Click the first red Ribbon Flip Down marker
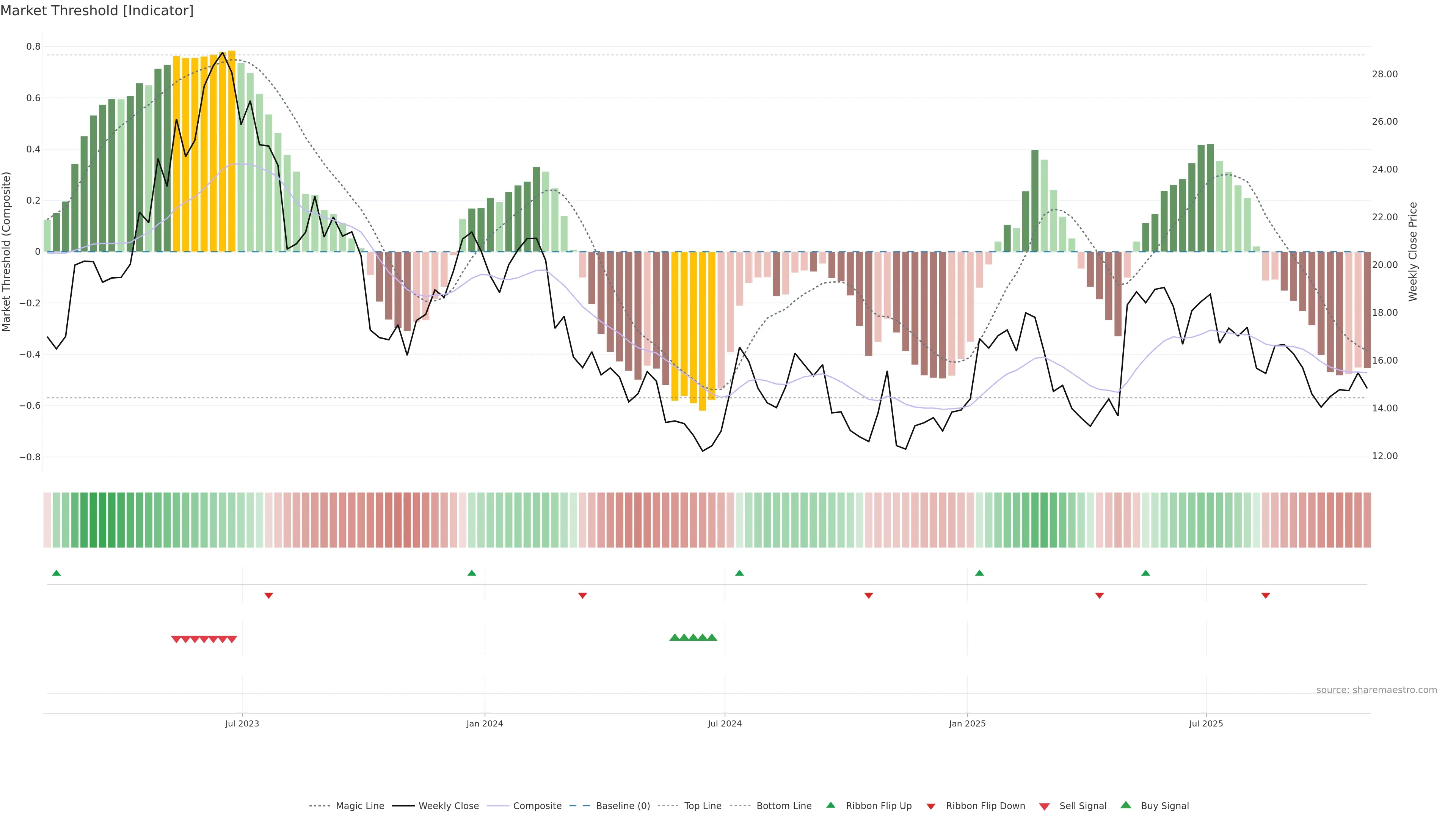The height and width of the screenshot is (819, 1456). click(269, 595)
